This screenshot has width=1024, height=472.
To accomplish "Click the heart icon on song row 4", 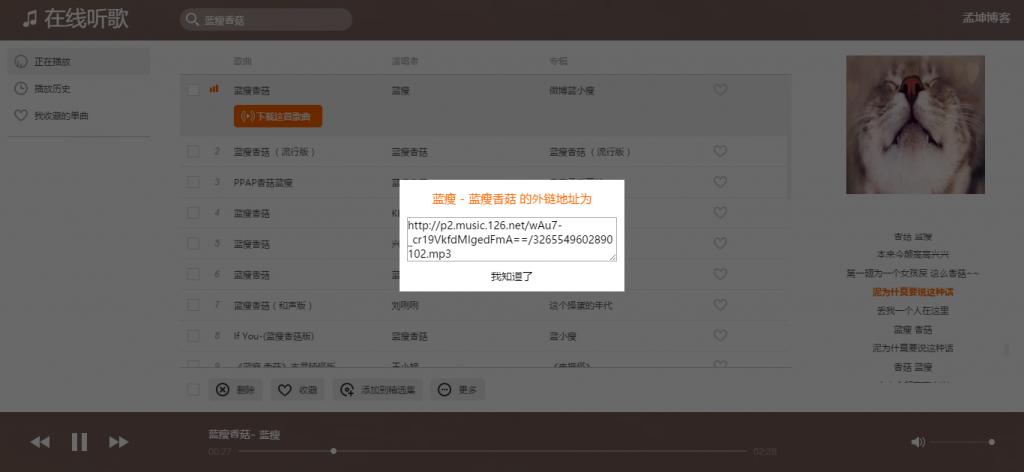I will [x=720, y=213].
